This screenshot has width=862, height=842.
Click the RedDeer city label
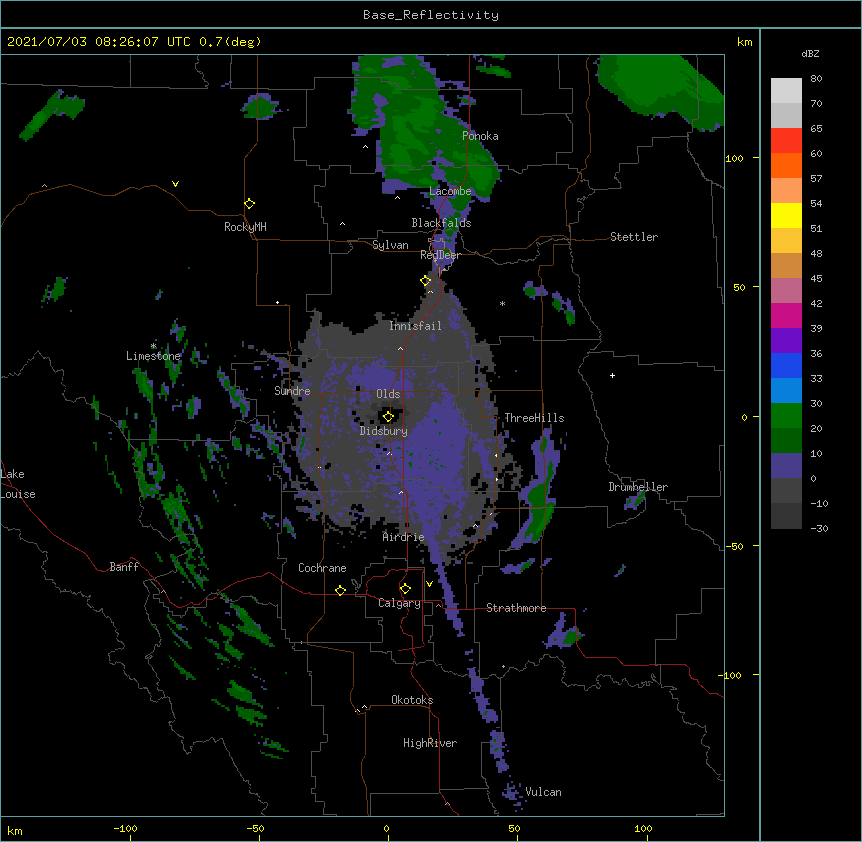point(440,255)
